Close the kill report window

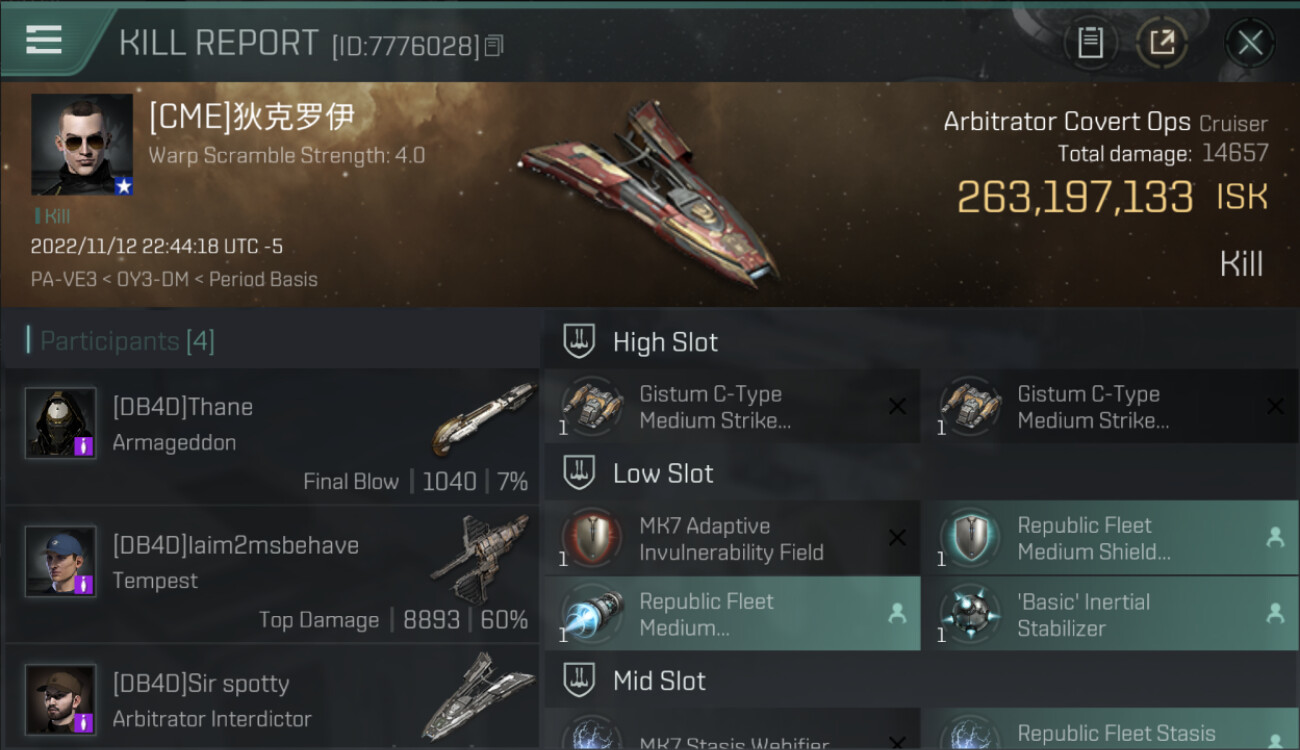point(1250,43)
